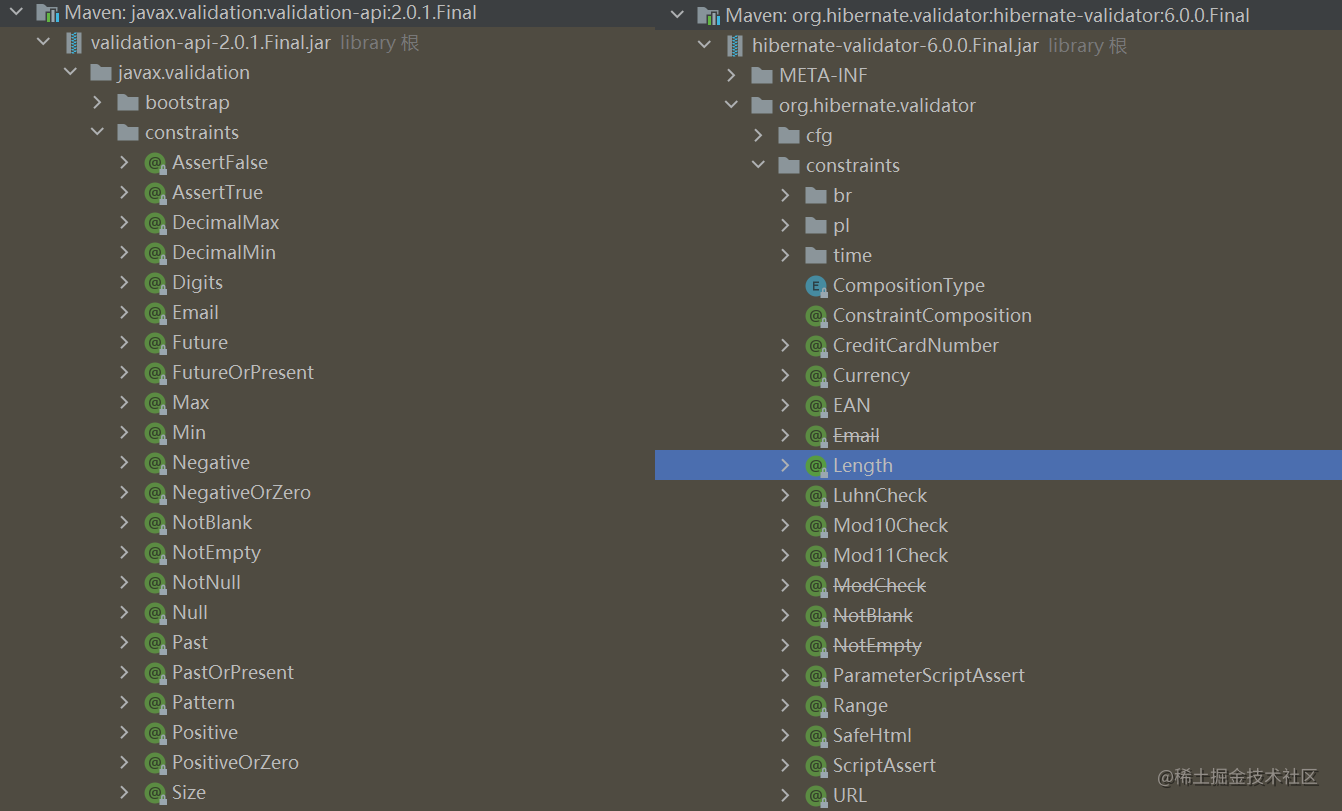1342x811 pixels.
Task: Click the Maven library icon for hibernate-validator
Action: pyautogui.click(x=710, y=14)
